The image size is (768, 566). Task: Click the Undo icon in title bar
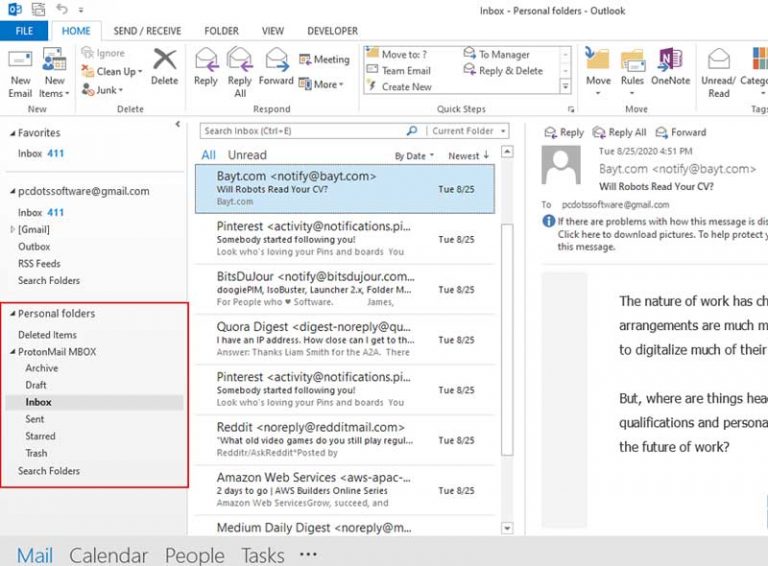(x=61, y=9)
